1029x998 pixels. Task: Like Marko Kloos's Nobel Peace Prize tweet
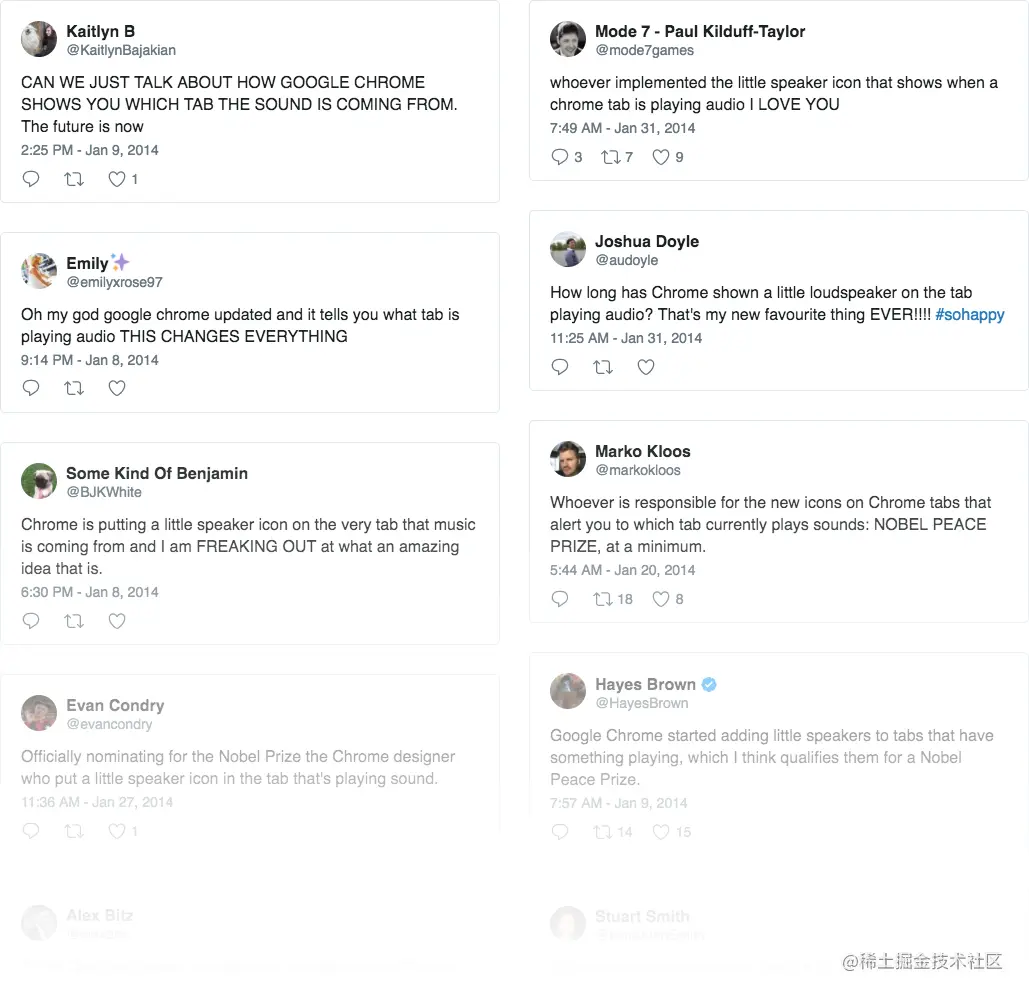(661, 599)
